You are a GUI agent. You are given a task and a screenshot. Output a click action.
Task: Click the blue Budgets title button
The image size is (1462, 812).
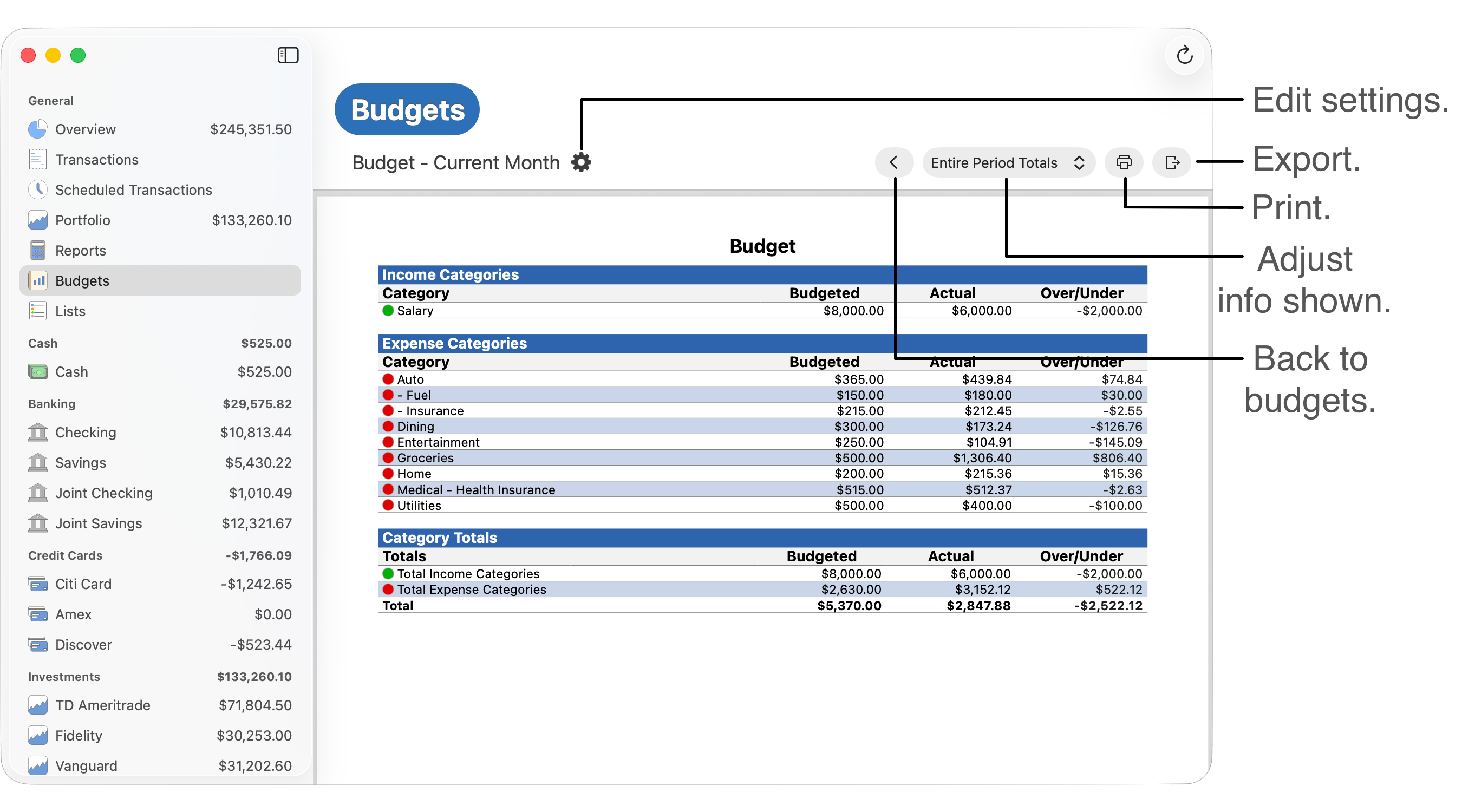pyautogui.click(x=407, y=109)
